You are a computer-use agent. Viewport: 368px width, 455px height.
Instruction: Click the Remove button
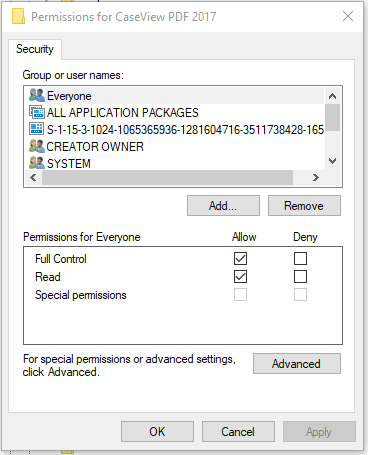point(304,206)
